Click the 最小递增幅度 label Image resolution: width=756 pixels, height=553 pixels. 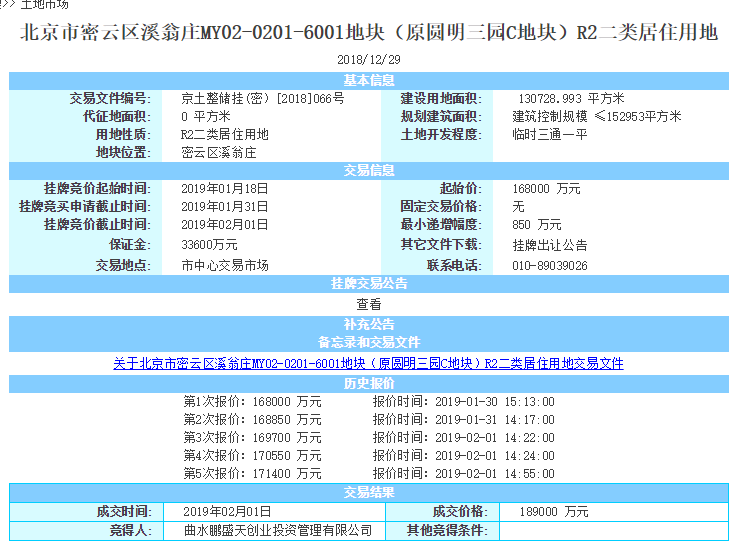[x=441, y=225]
